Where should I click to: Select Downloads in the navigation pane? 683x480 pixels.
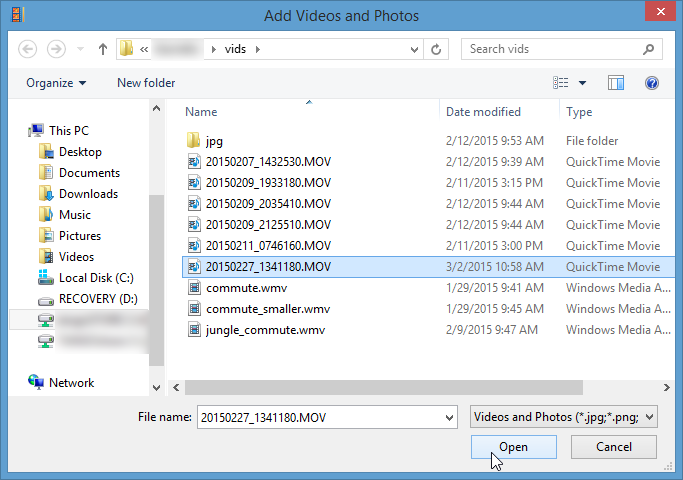[x=88, y=194]
